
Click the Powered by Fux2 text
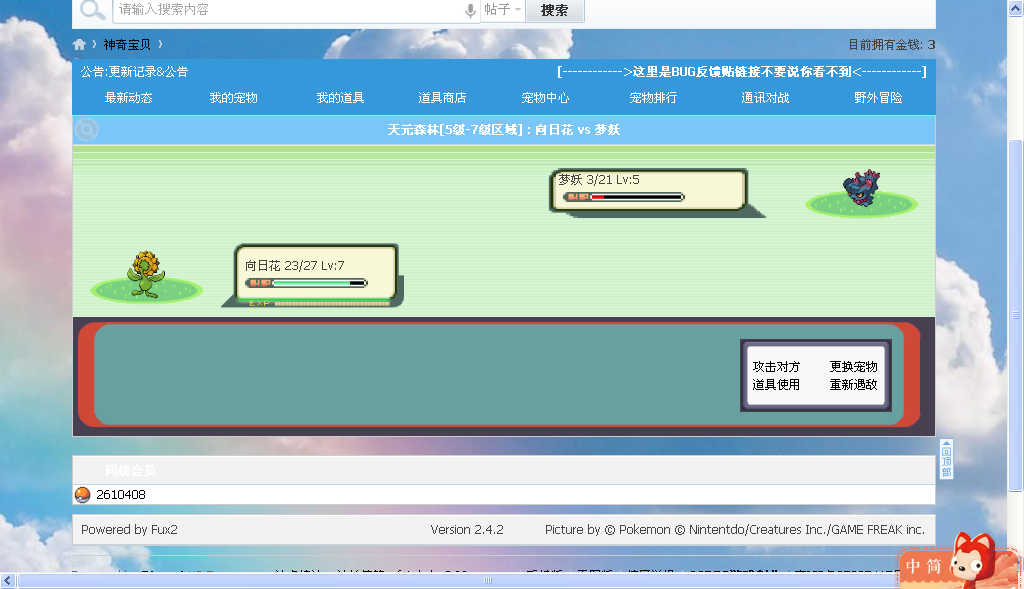[129, 530]
